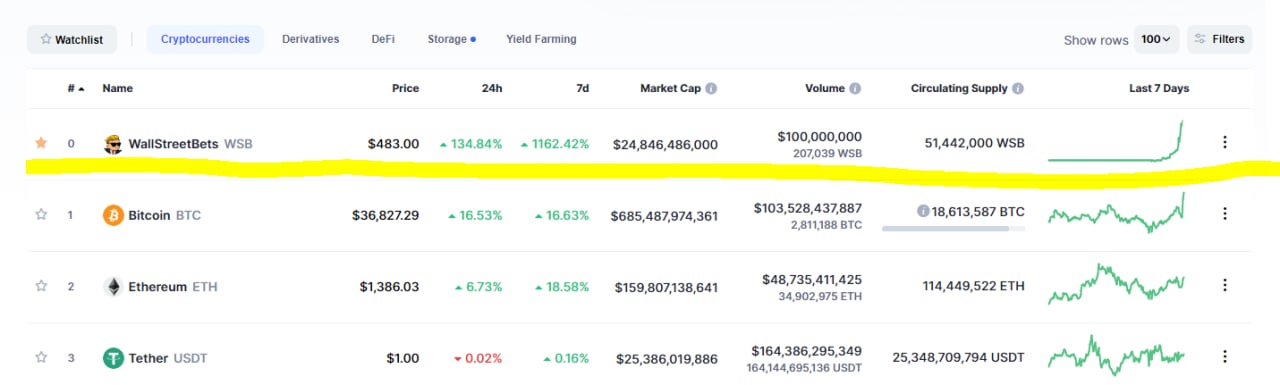
Task: Click the Bitcoin logo icon
Action: click(x=114, y=215)
